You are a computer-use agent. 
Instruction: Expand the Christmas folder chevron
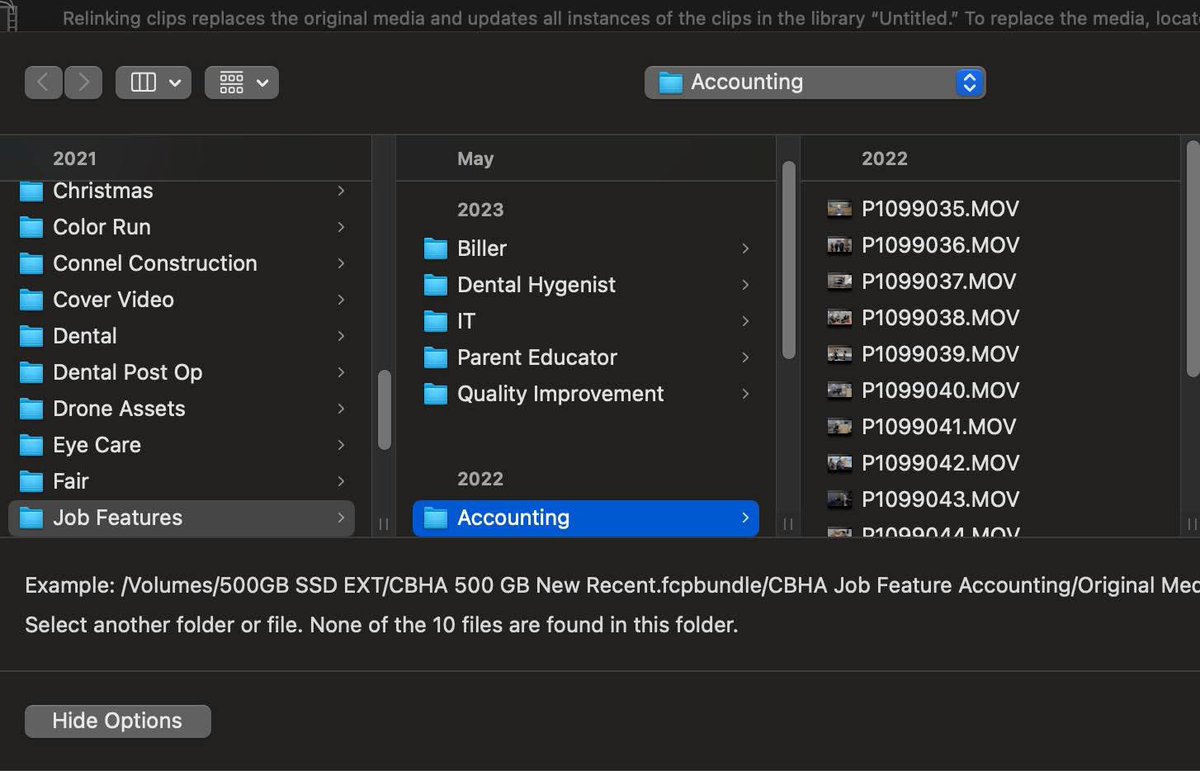click(341, 191)
